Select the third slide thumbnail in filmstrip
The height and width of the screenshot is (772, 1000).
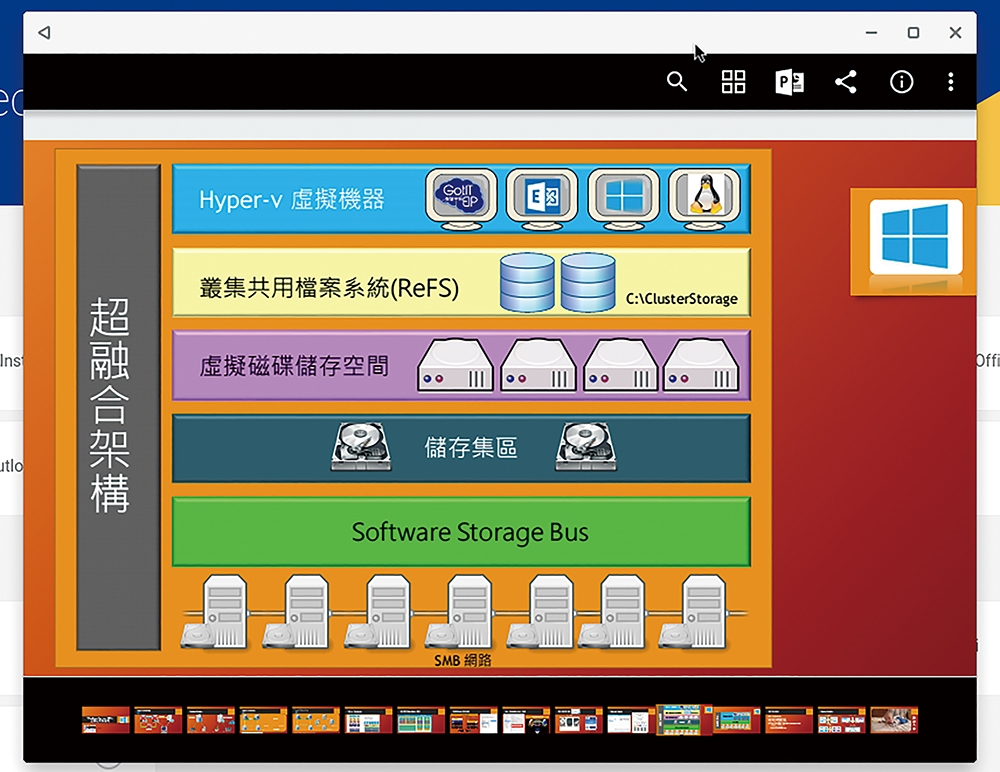[x=211, y=720]
